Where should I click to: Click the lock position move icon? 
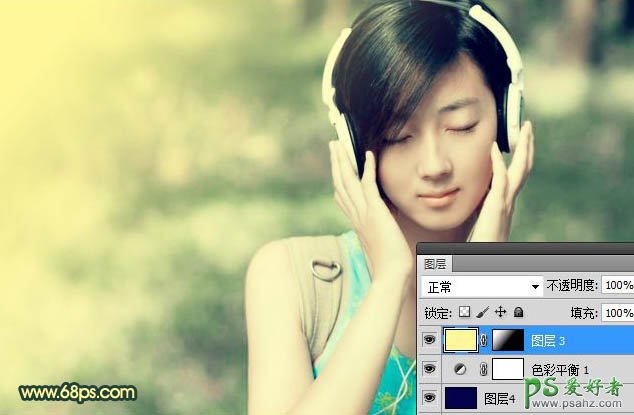[498, 313]
